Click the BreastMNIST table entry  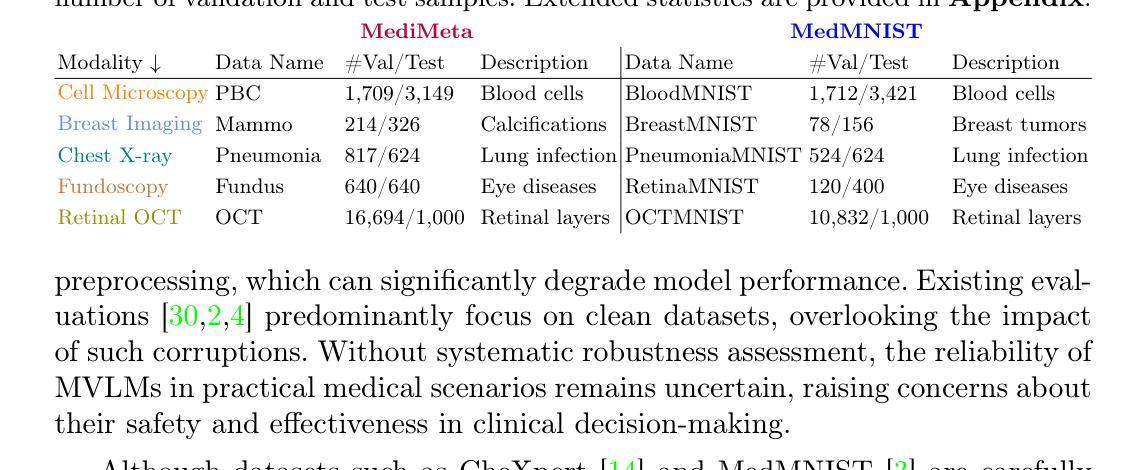(691, 124)
